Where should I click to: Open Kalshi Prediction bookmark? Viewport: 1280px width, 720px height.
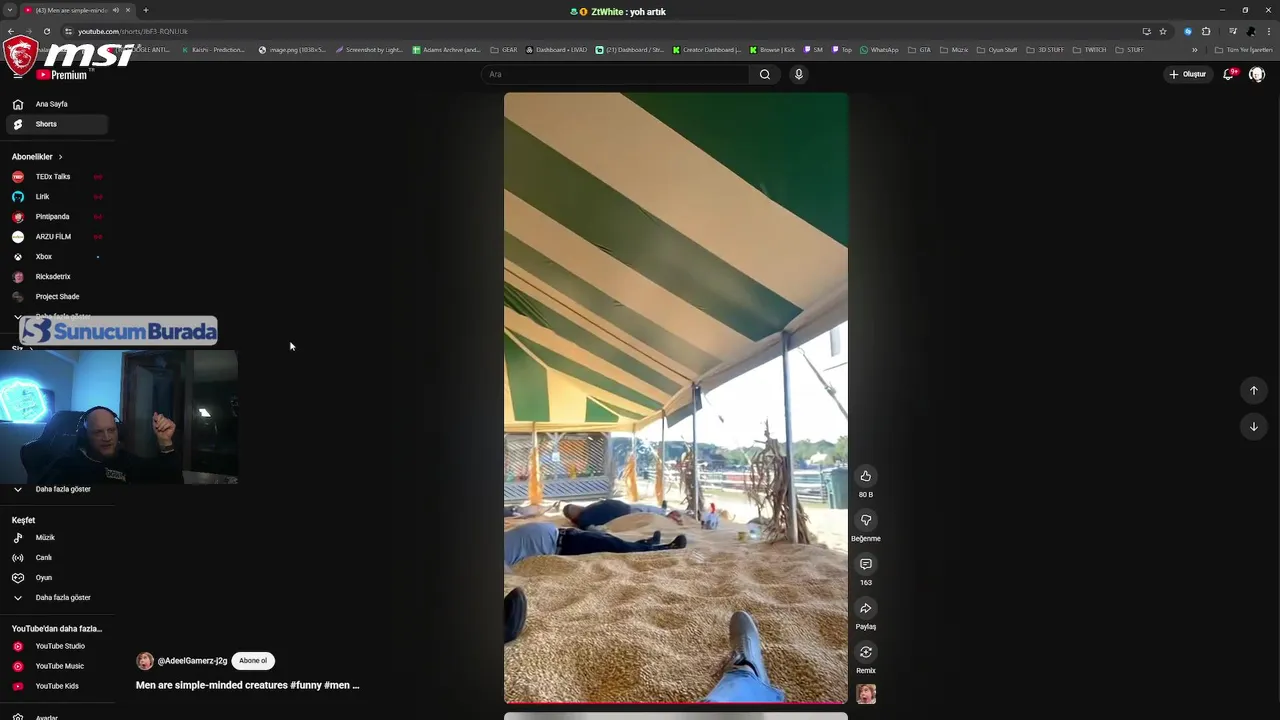click(214, 49)
